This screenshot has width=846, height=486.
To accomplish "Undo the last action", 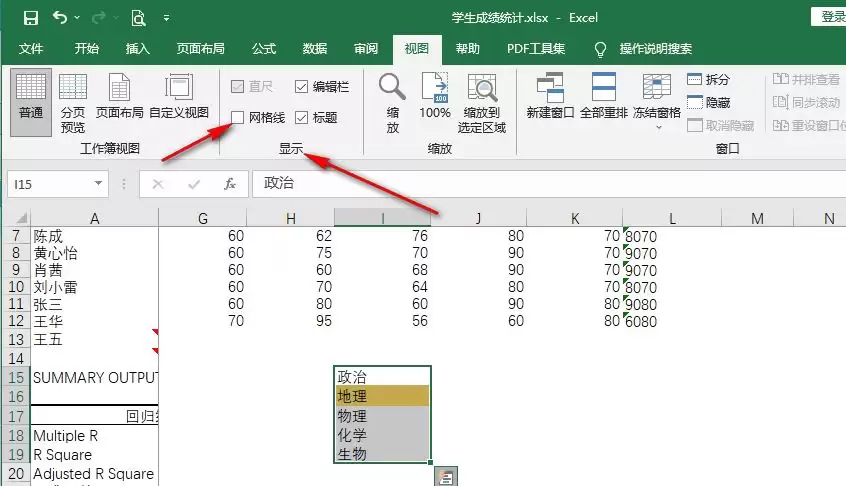I will pyautogui.click(x=59, y=18).
